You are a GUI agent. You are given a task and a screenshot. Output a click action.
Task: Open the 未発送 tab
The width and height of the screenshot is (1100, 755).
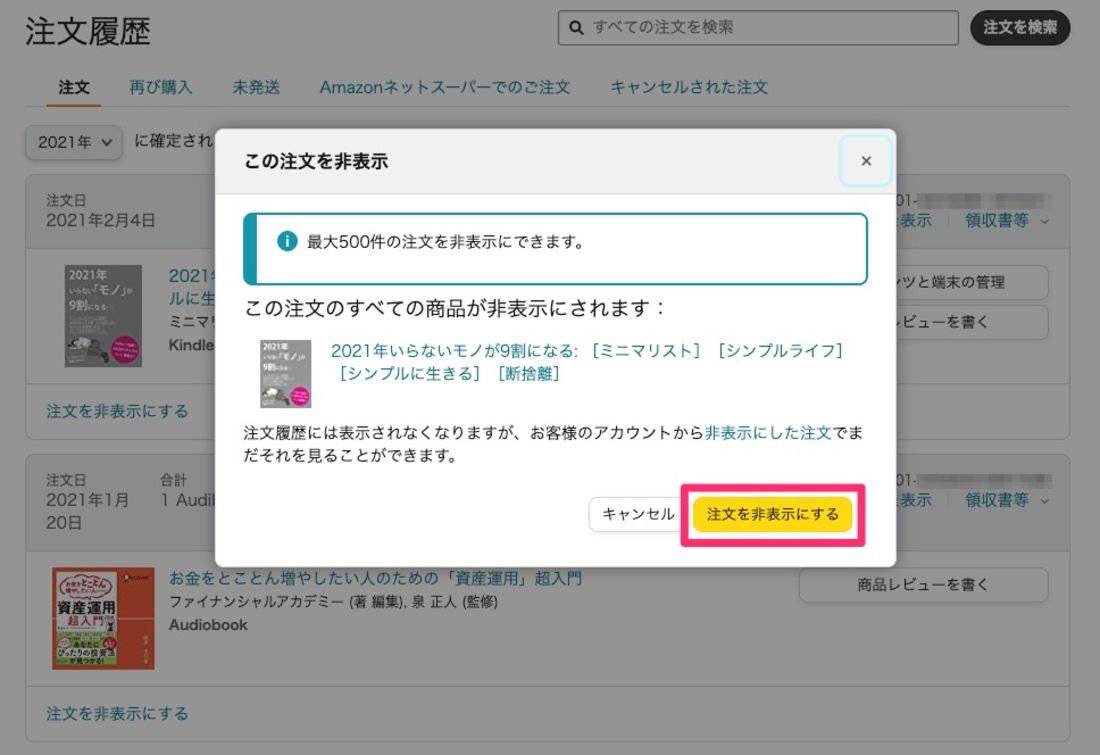click(x=256, y=87)
